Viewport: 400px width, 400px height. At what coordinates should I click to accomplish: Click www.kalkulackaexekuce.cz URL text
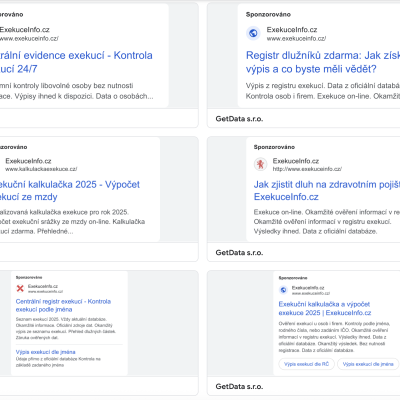click(x=41, y=169)
